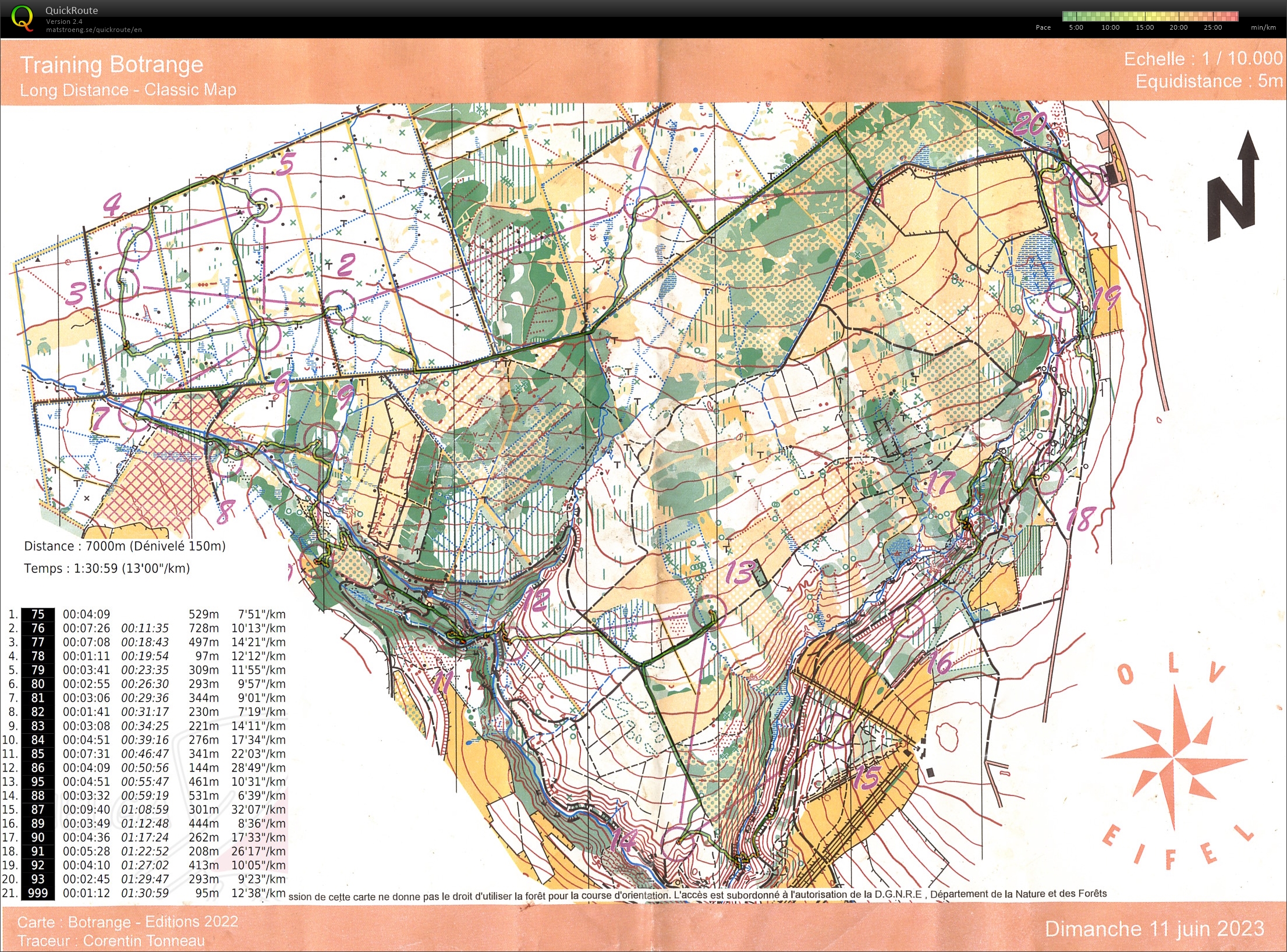The image size is (1287, 952).
Task: Click leg distance 144m in row 12
Action: 204,768
